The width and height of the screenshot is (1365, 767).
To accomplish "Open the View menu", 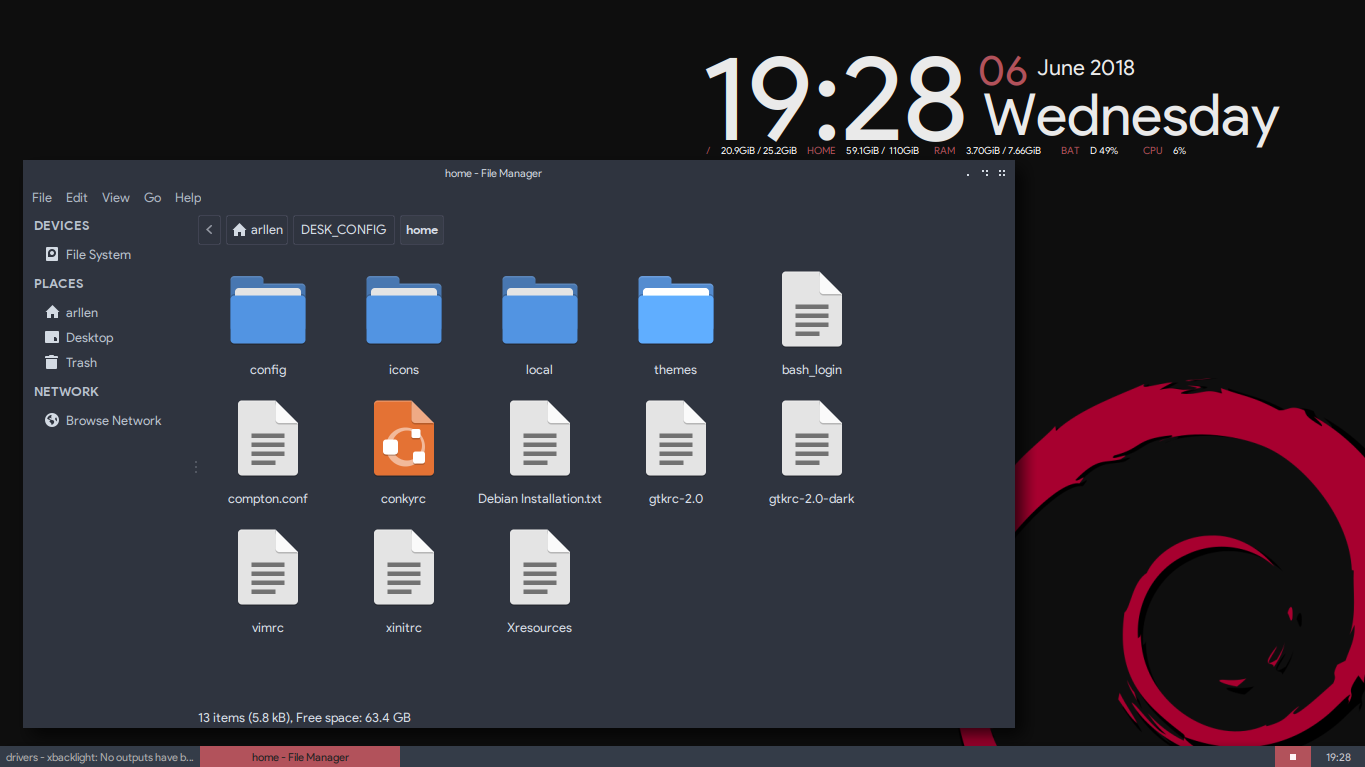I will [x=115, y=197].
